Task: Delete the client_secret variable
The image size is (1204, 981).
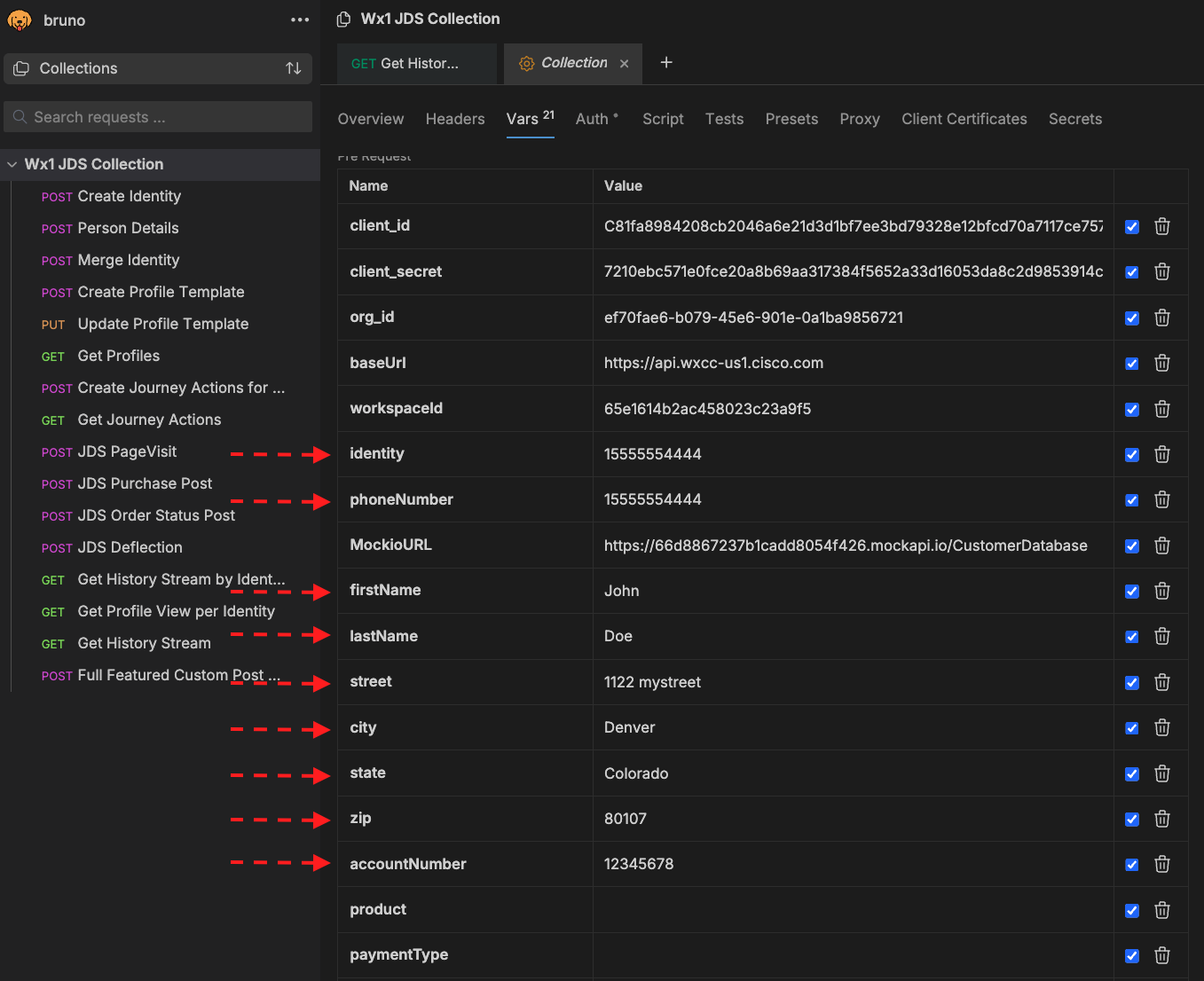Action: (x=1162, y=271)
